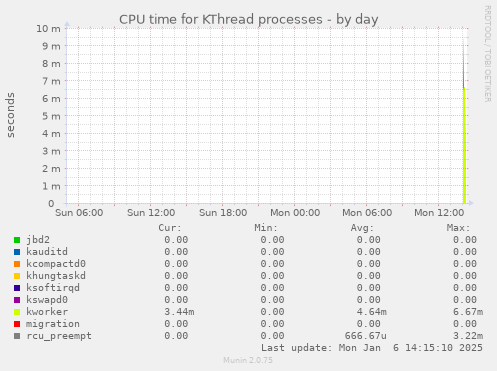Click the khungtaskd yellow legend swatch
This screenshot has height=371, width=497.
pyautogui.click(x=17, y=276)
